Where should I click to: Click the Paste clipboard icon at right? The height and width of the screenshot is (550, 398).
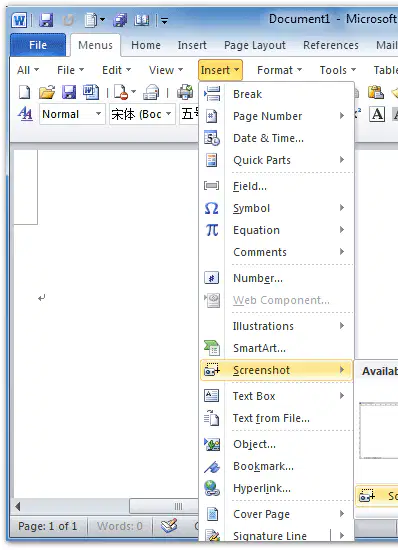pos(376,92)
